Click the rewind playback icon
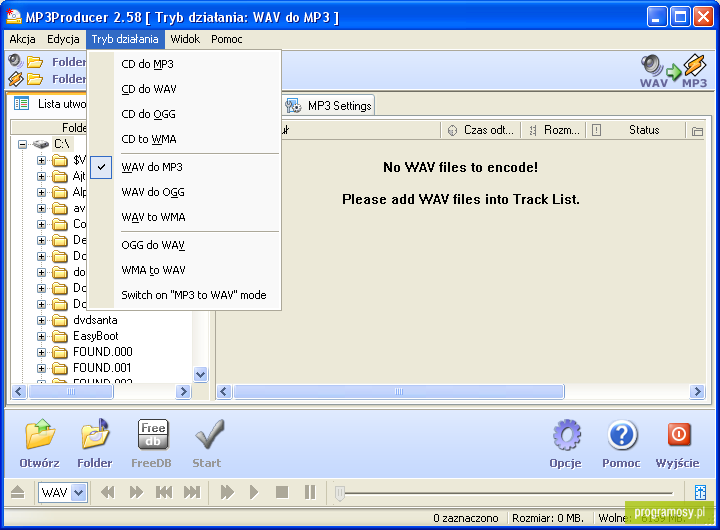The width and height of the screenshot is (720, 530). (108, 492)
